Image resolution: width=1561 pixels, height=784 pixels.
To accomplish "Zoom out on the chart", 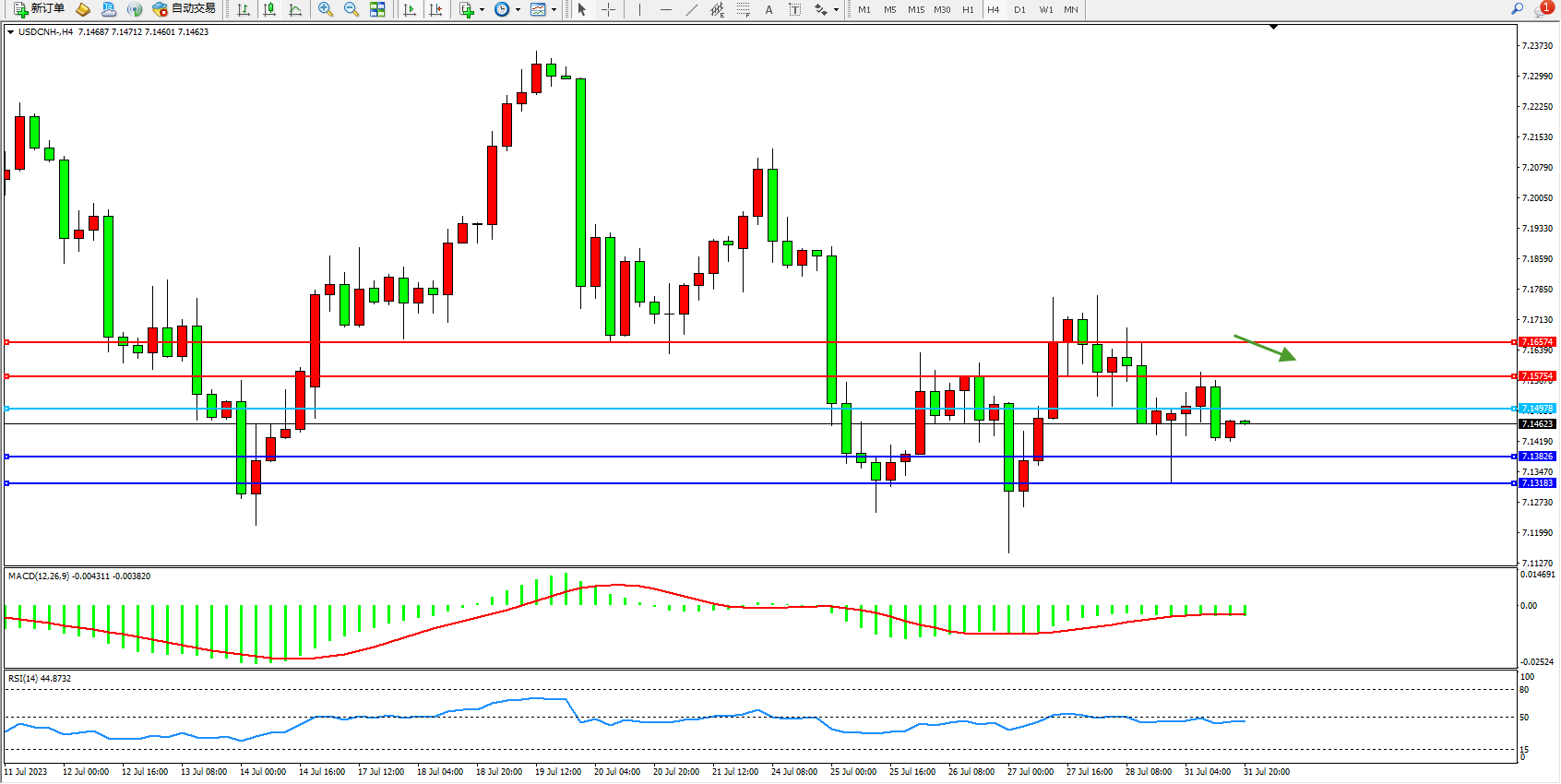I will [352, 9].
